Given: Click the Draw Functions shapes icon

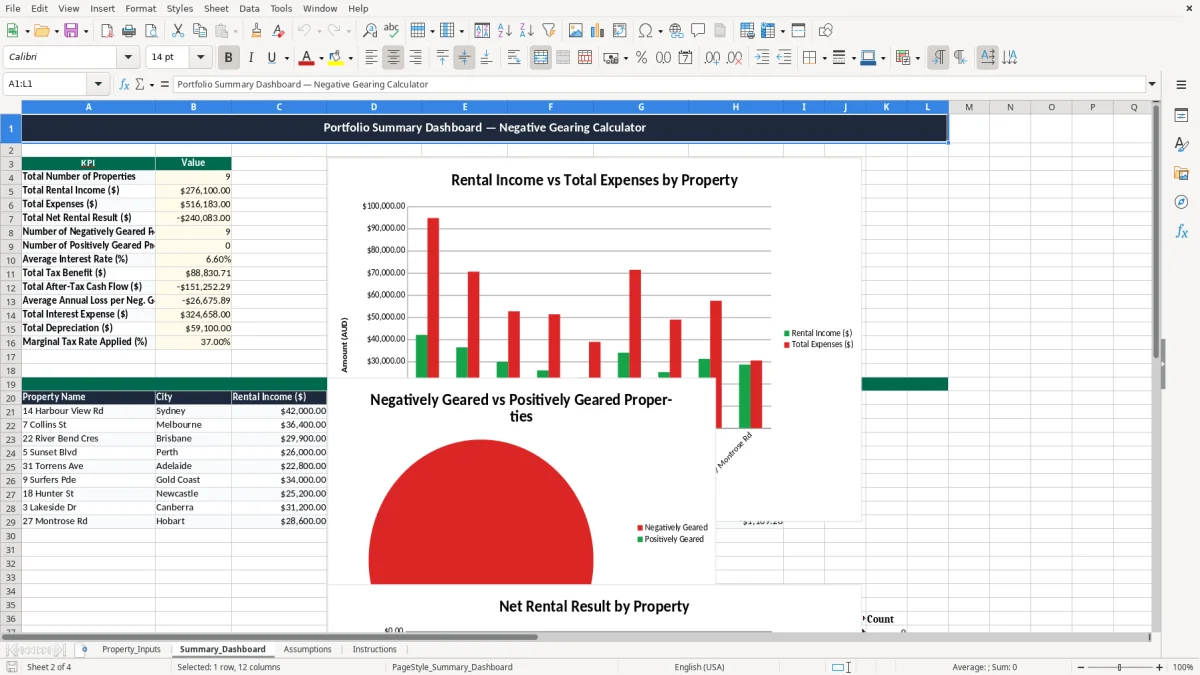Looking at the screenshot, I should [825, 31].
